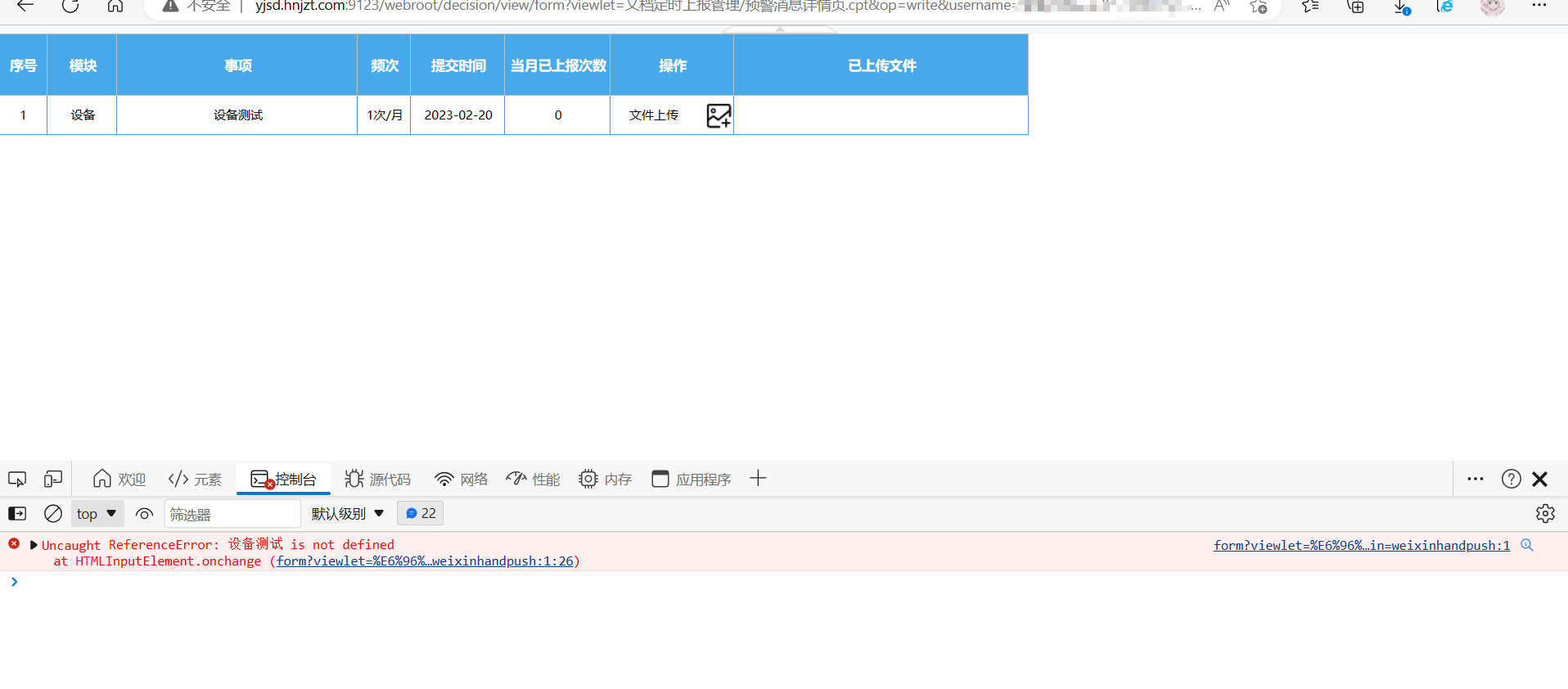Focus the 筛选器 filter input
Image resolution: width=1568 pixels, height=689 pixels.
click(x=233, y=514)
